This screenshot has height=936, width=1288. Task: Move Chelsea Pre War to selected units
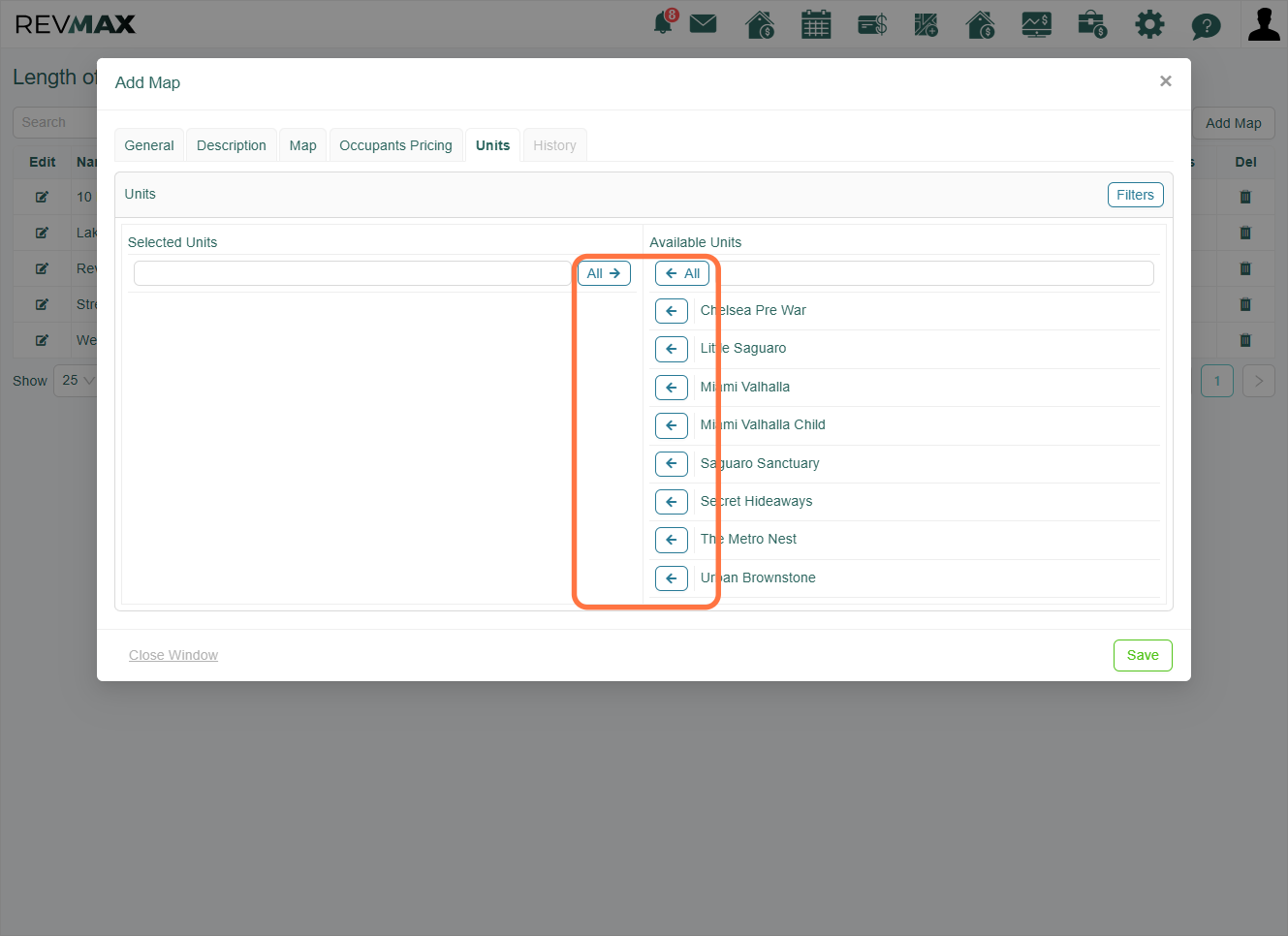pos(672,311)
